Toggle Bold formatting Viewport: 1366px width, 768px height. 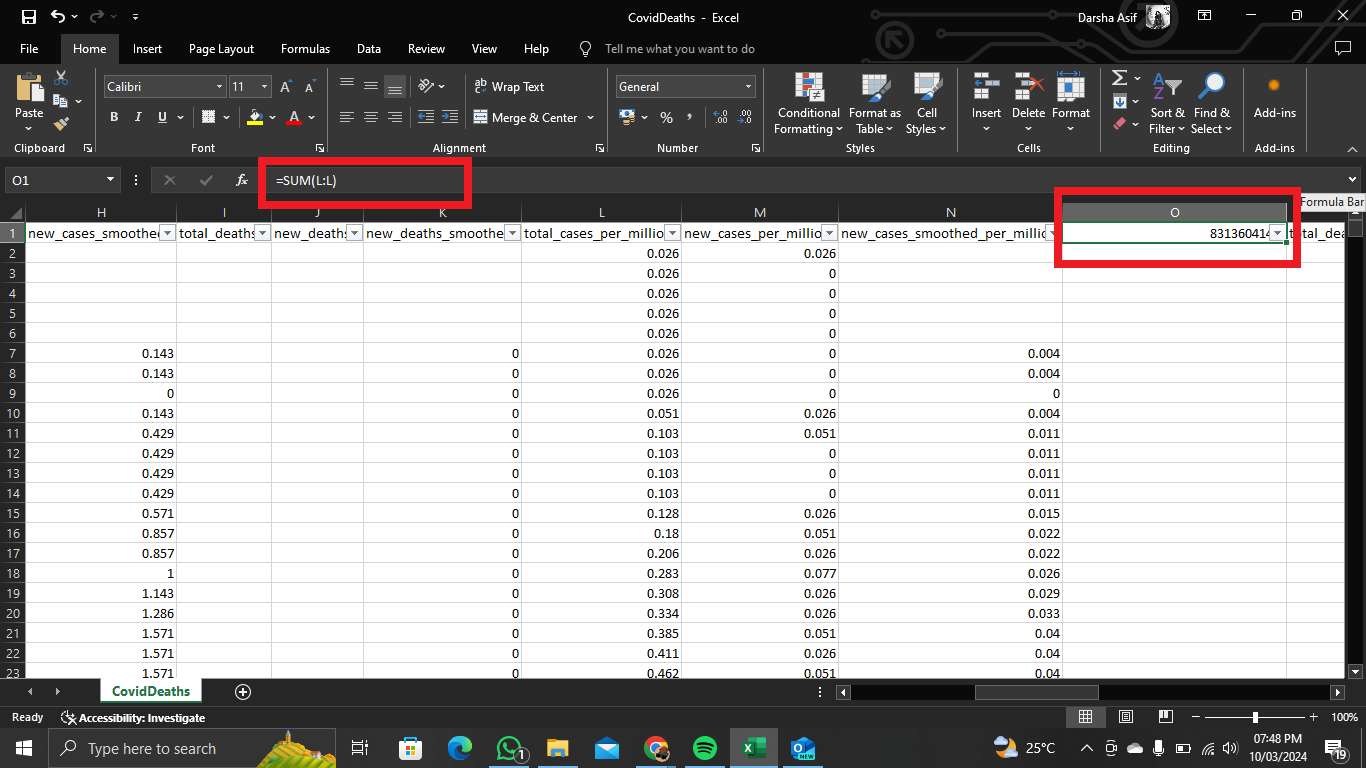pos(114,118)
